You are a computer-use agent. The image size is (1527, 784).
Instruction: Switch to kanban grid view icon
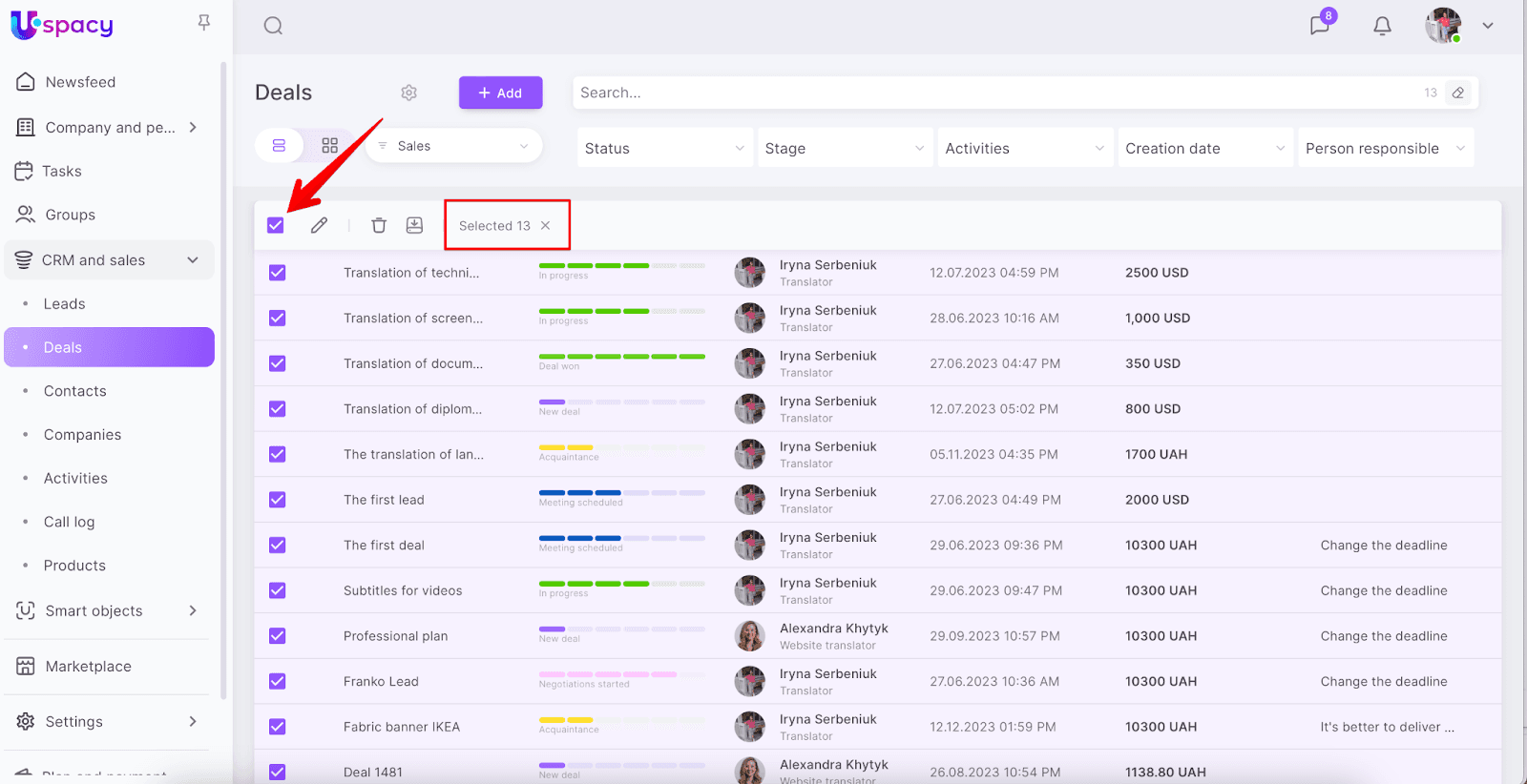click(x=330, y=146)
